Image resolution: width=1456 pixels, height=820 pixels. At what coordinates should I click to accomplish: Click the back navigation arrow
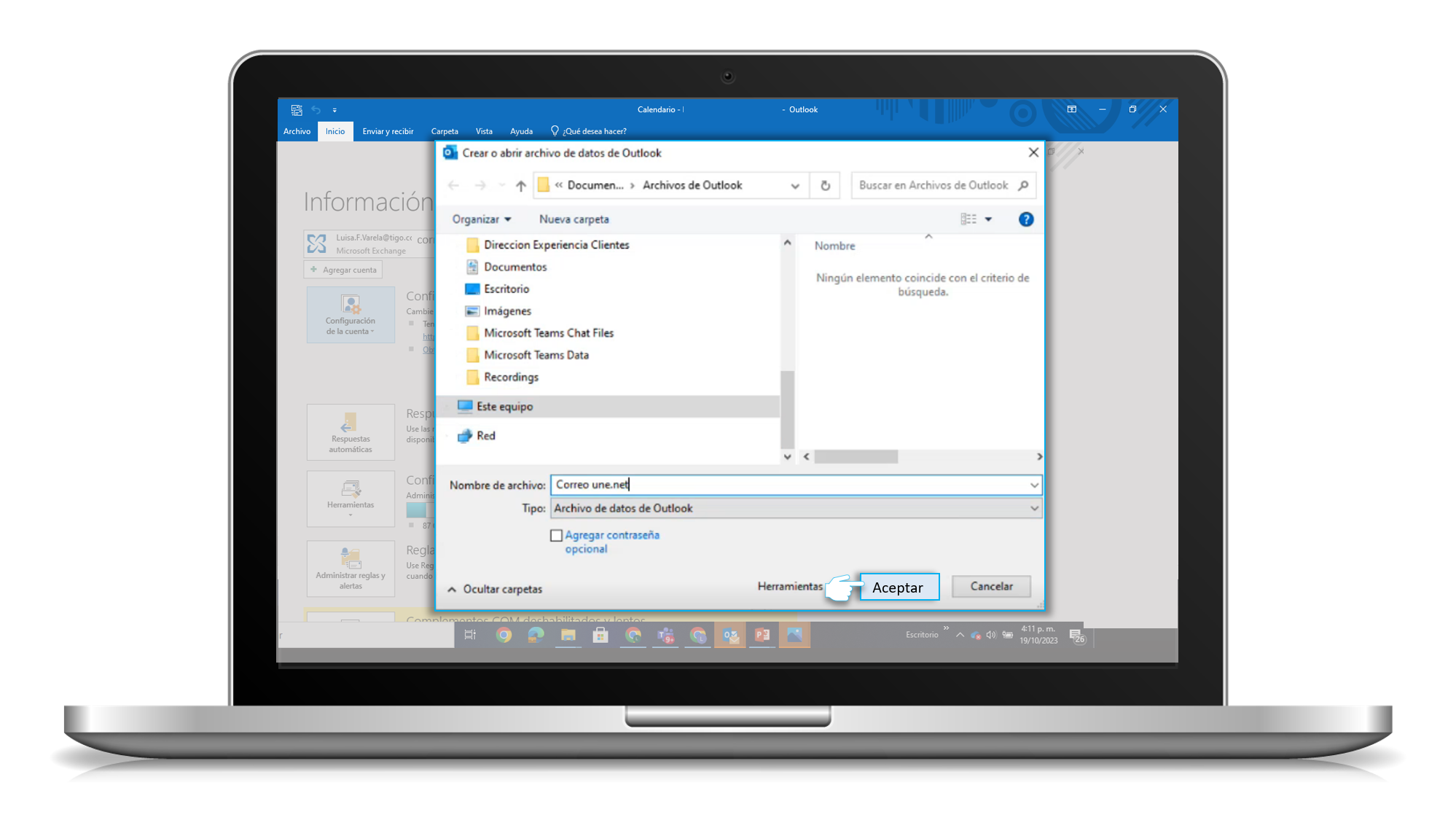(453, 186)
